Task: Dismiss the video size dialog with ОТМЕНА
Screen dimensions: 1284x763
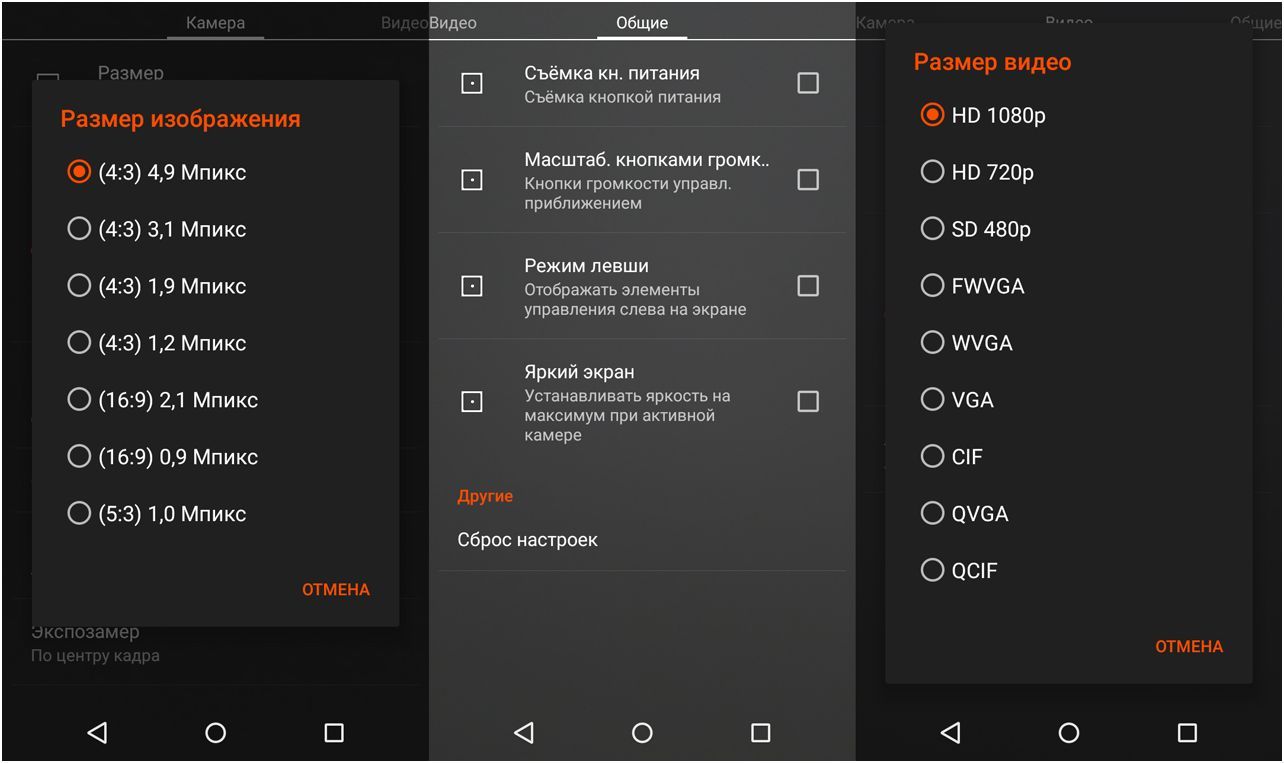Action: [x=1188, y=646]
